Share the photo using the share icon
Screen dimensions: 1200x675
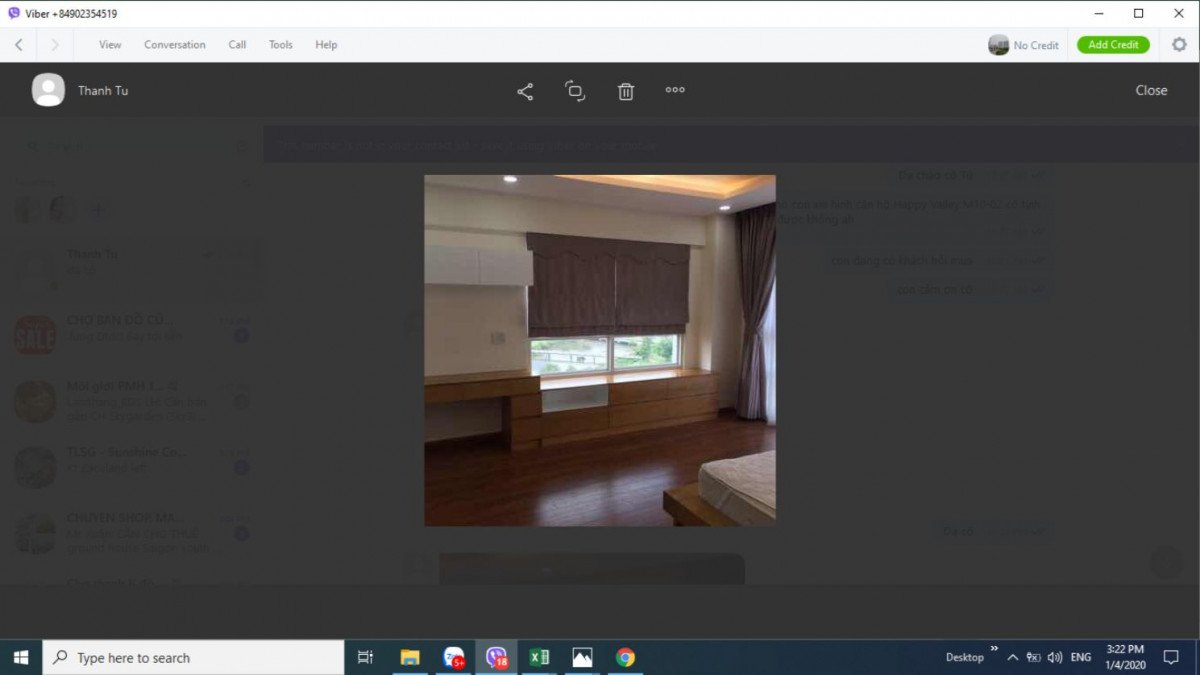tap(525, 91)
